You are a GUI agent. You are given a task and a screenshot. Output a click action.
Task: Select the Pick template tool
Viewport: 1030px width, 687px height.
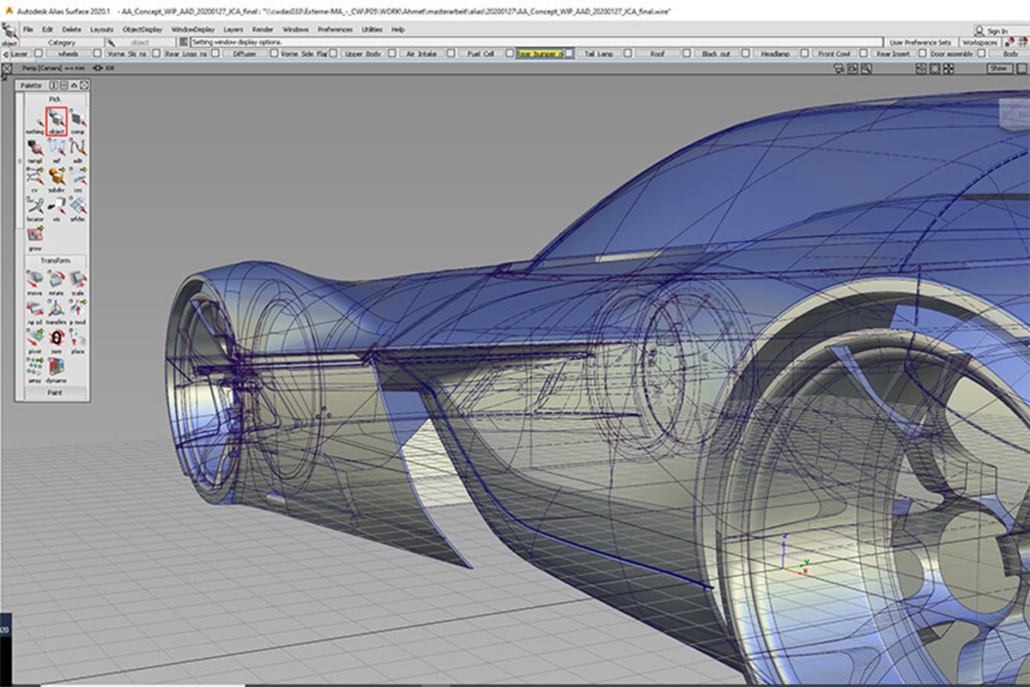coord(35,151)
